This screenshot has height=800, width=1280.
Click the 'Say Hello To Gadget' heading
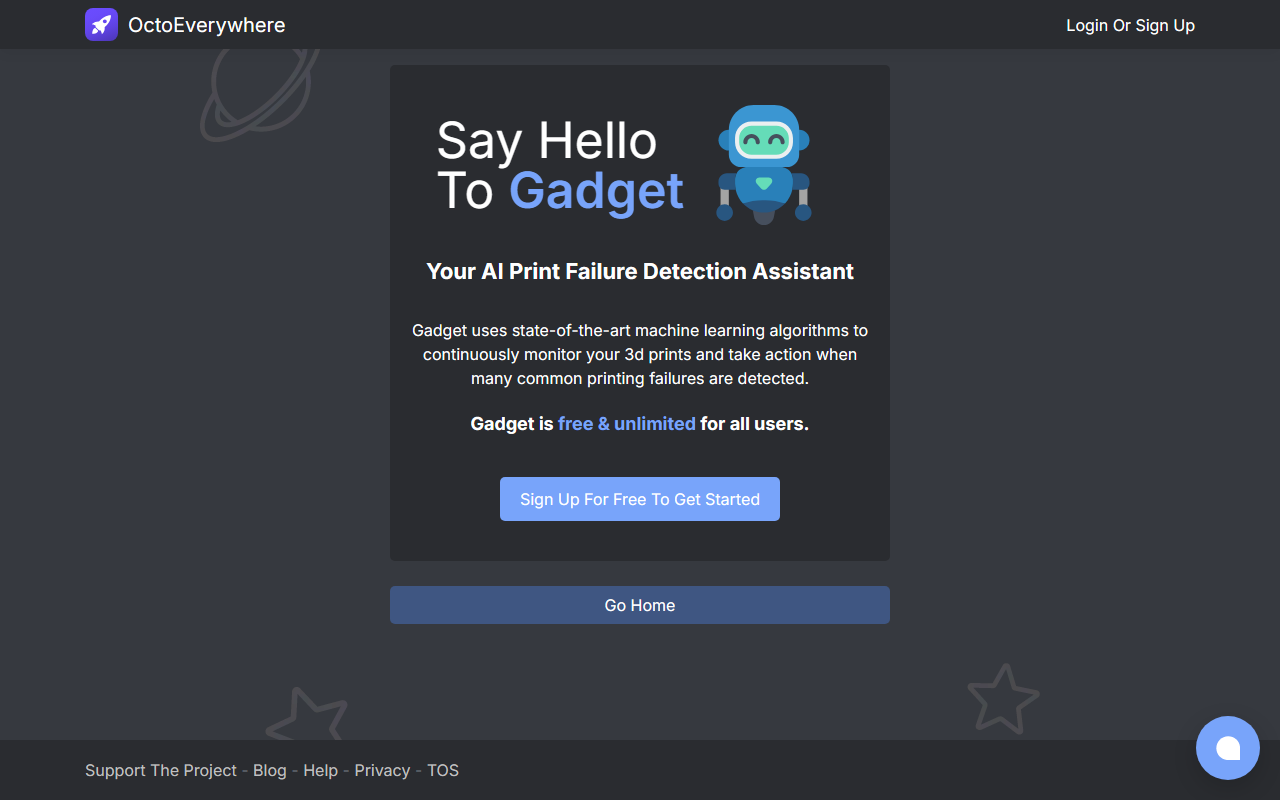click(x=560, y=166)
